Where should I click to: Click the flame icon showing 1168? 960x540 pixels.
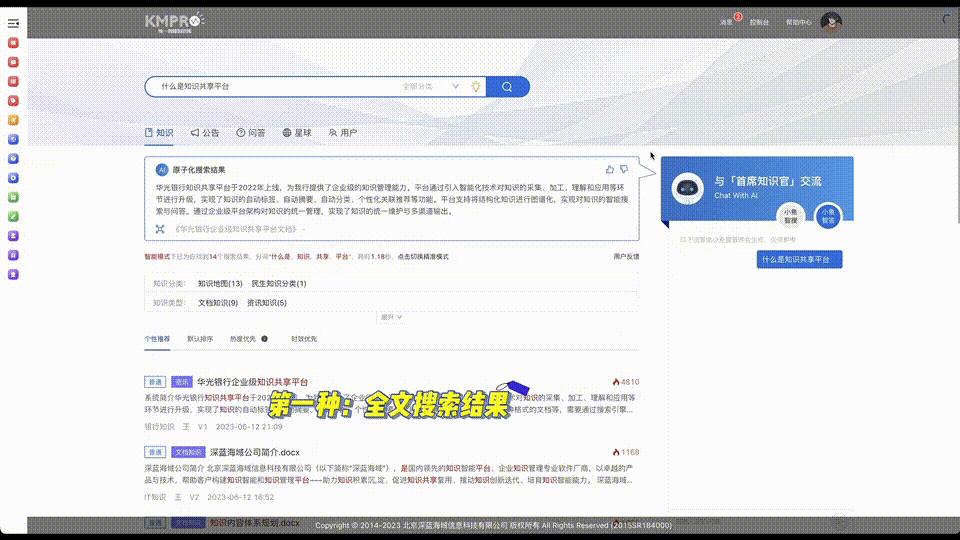tap(616, 452)
